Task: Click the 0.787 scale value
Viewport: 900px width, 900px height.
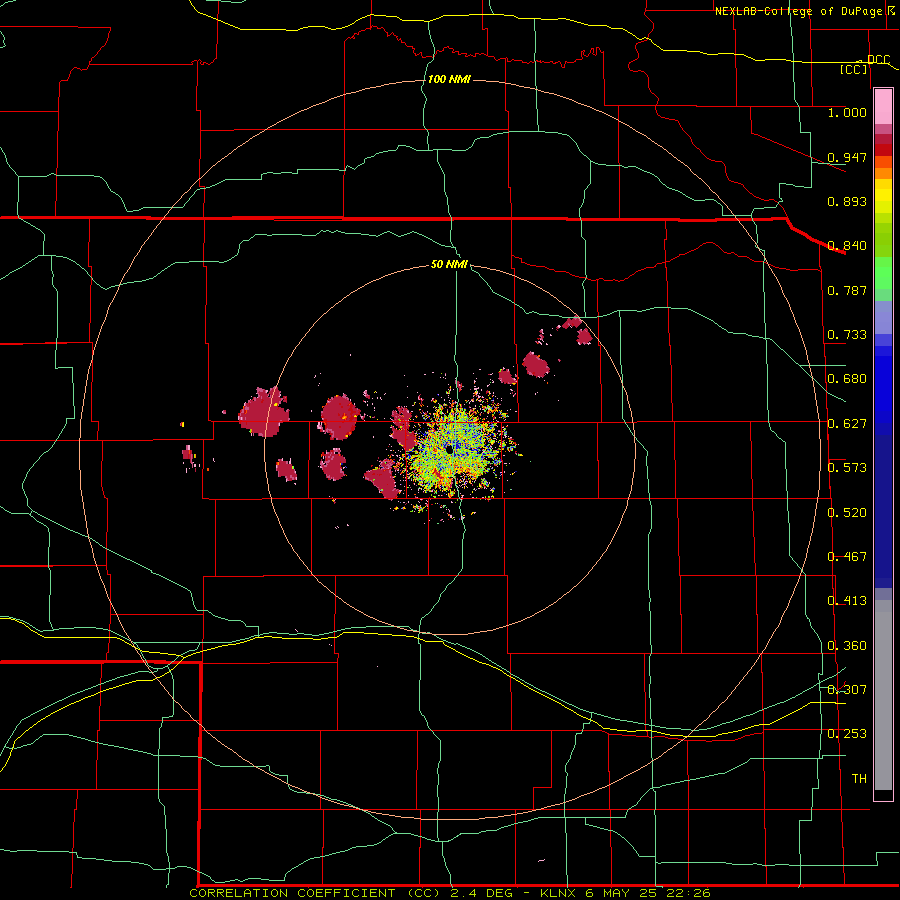Action: coord(847,290)
